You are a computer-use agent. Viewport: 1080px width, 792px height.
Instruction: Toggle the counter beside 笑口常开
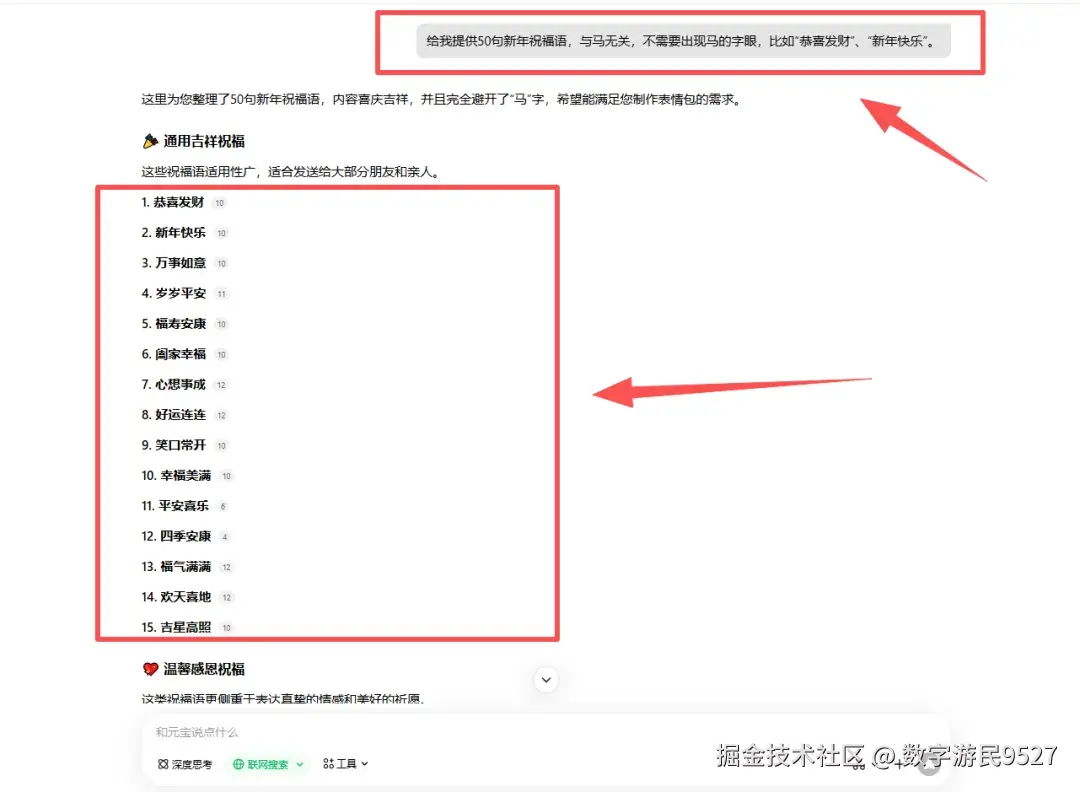pos(219,445)
